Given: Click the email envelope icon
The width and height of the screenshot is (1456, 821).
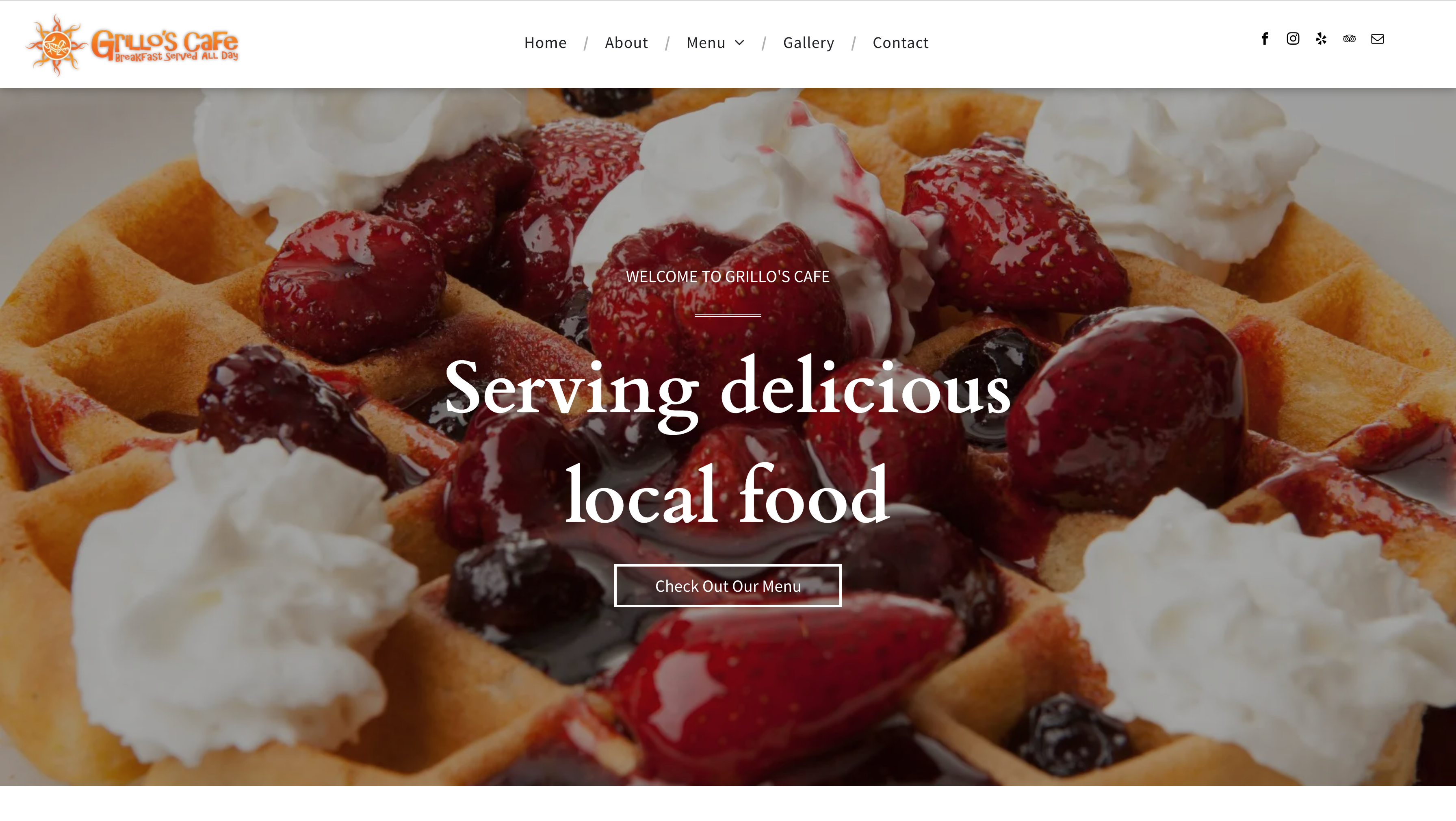Looking at the screenshot, I should coord(1378,39).
